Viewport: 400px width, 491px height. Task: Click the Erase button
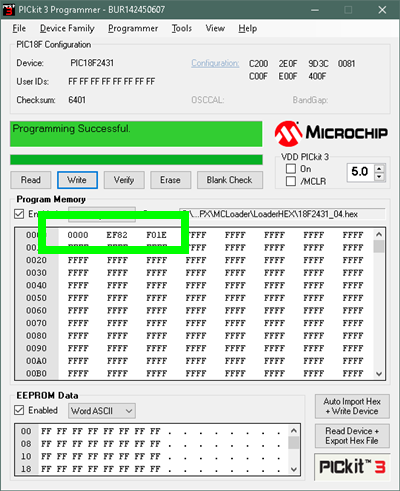(x=170, y=180)
